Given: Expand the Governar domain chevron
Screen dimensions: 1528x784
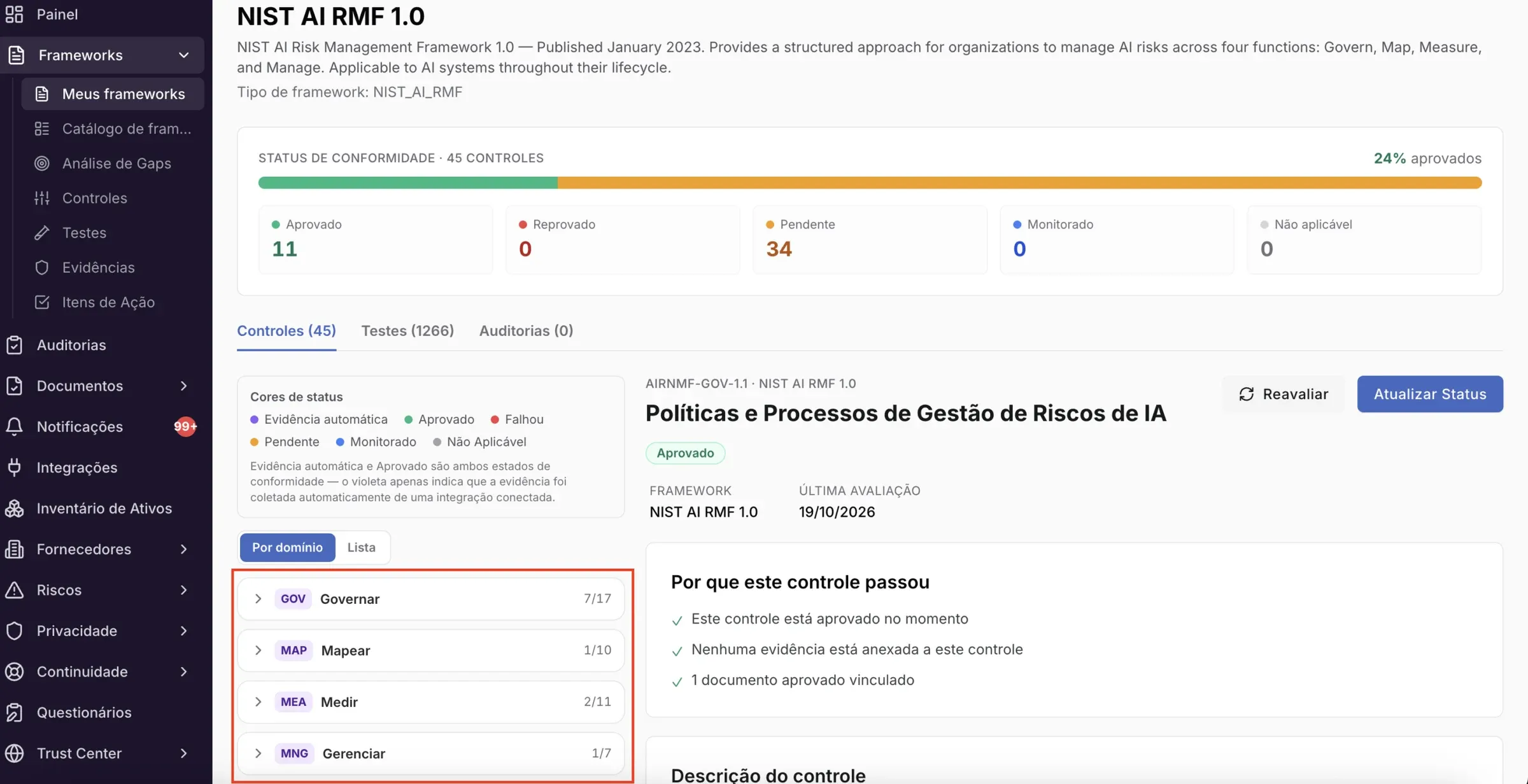Looking at the screenshot, I should (x=258, y=599).
